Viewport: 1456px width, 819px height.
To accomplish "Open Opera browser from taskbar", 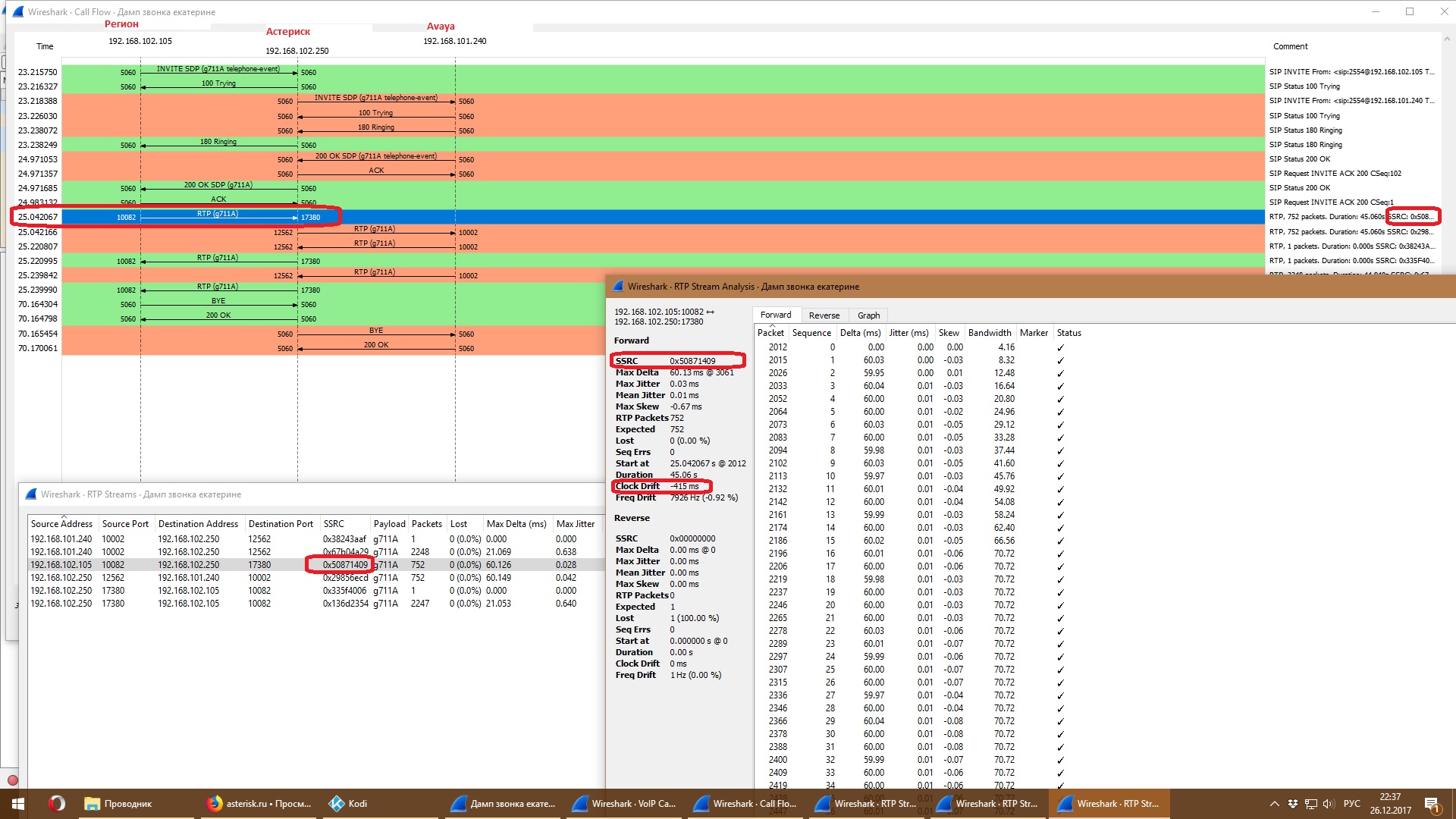I will pos(57,803).
